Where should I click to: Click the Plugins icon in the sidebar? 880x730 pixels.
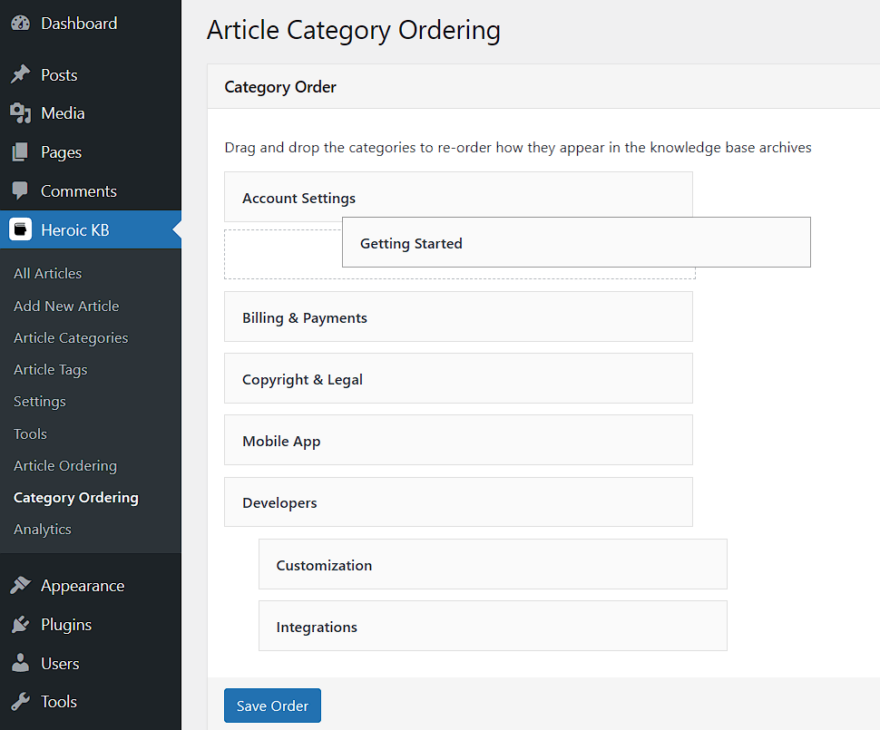pos(22,624)
